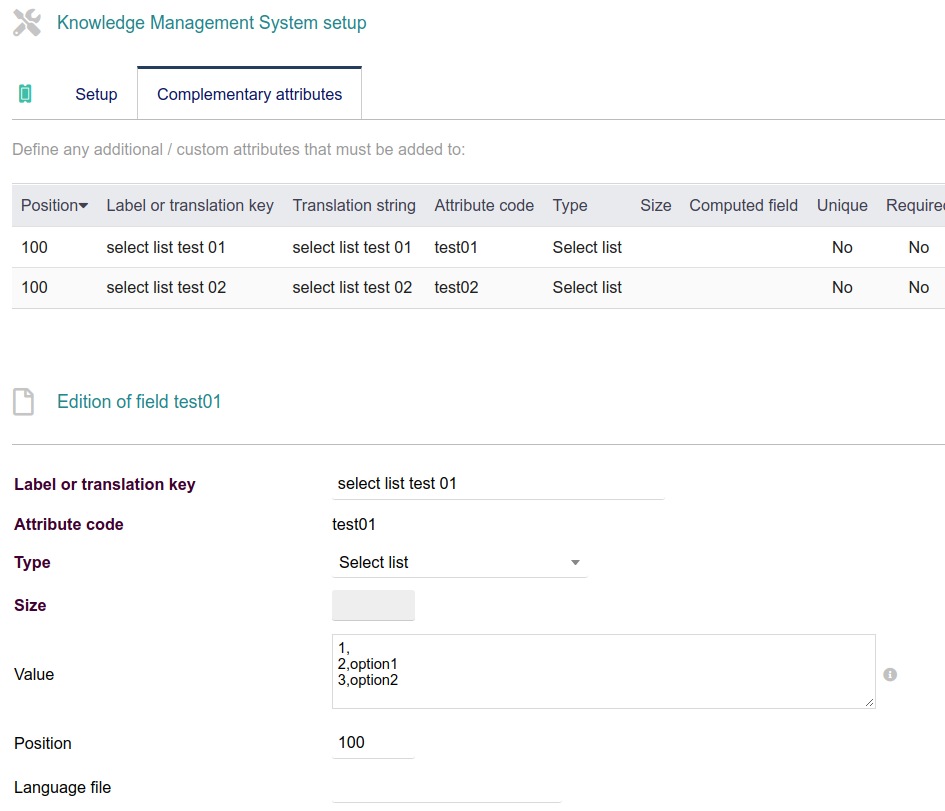The width and height of the screenshot is (945, 811).
Task: Click the Label or translation key input field
Action: point(498,483)
